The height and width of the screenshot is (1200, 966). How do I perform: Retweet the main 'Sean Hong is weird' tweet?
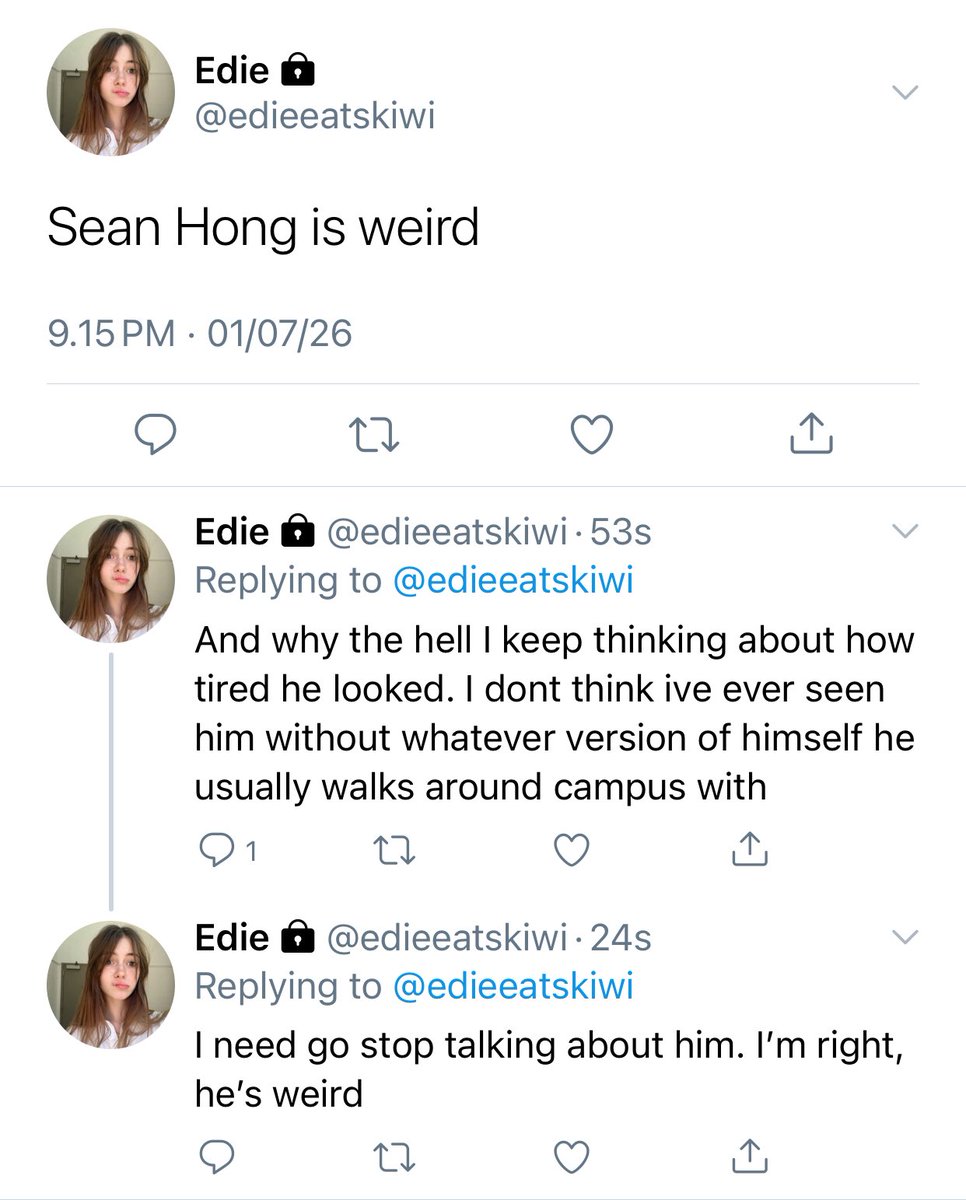[372, 433]
